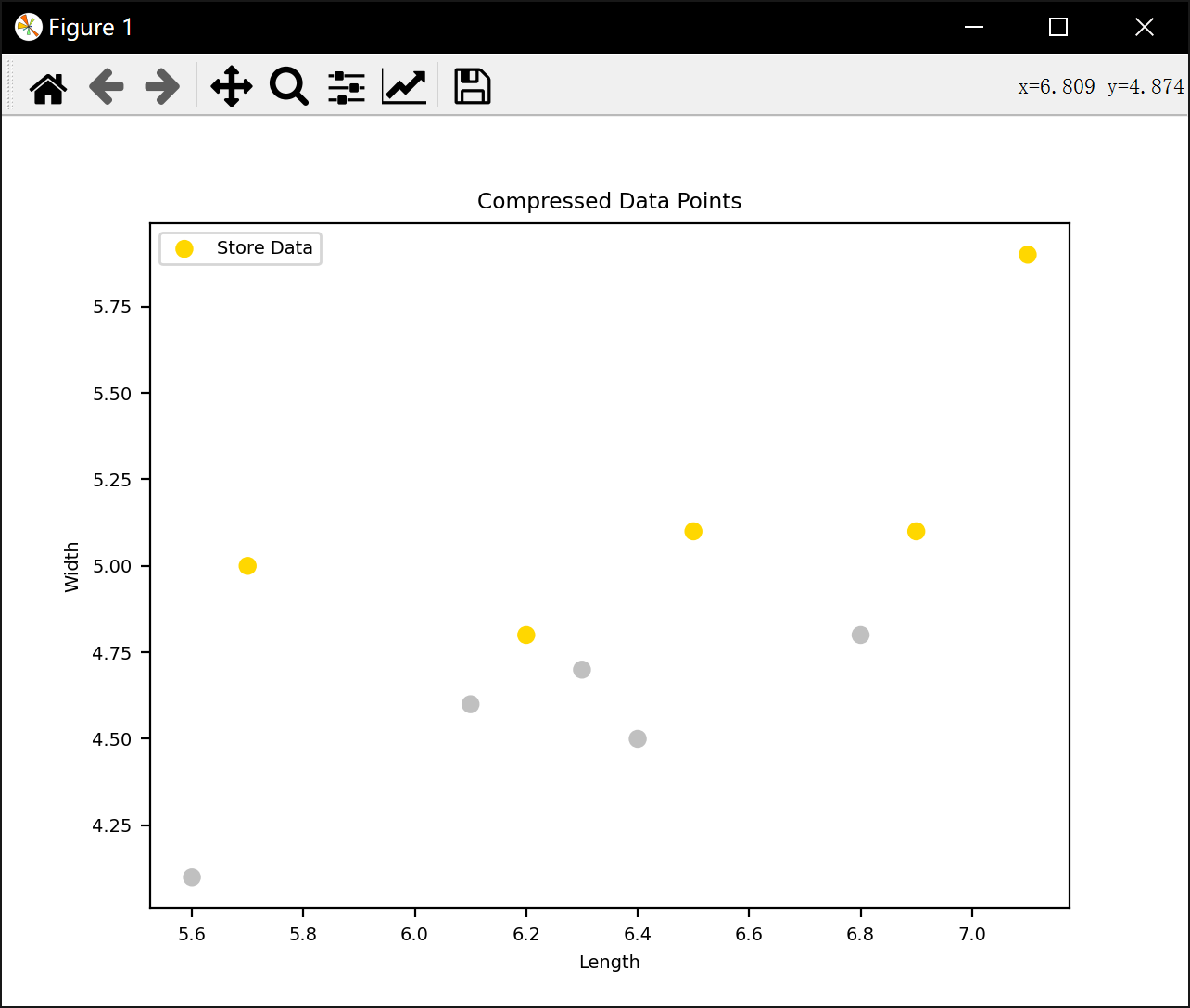
Task: Click the gold marker in Store Data legend
Action: coord(184,248)
